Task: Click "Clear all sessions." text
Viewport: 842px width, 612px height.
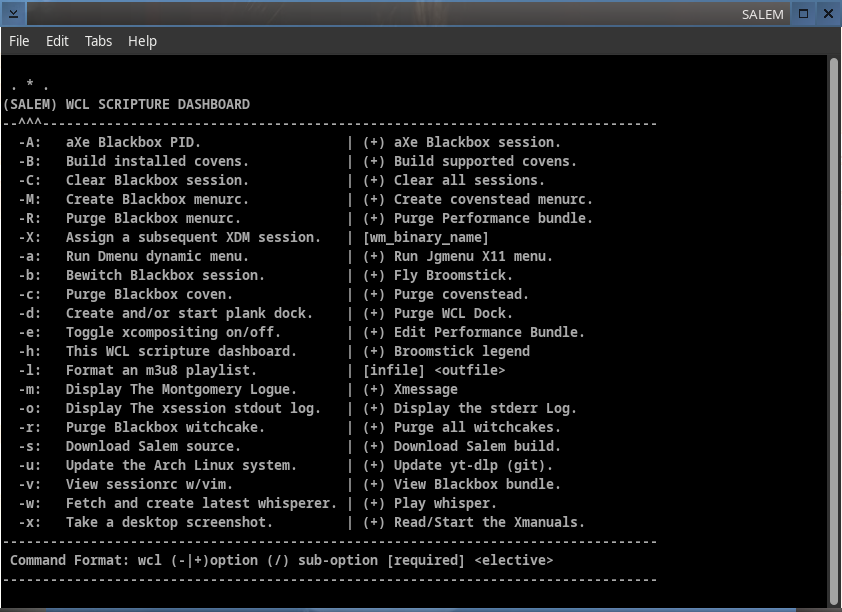Action: (x=469, y=180)
